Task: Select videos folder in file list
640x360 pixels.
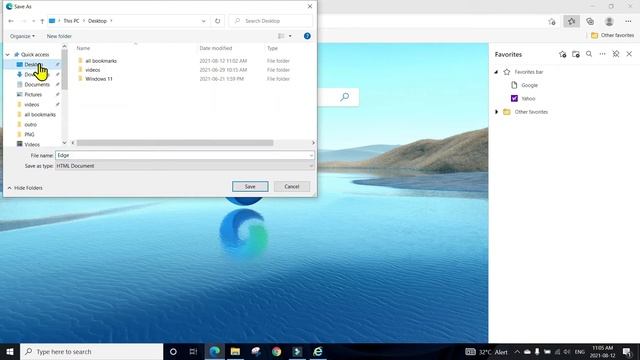Action: 93,70
